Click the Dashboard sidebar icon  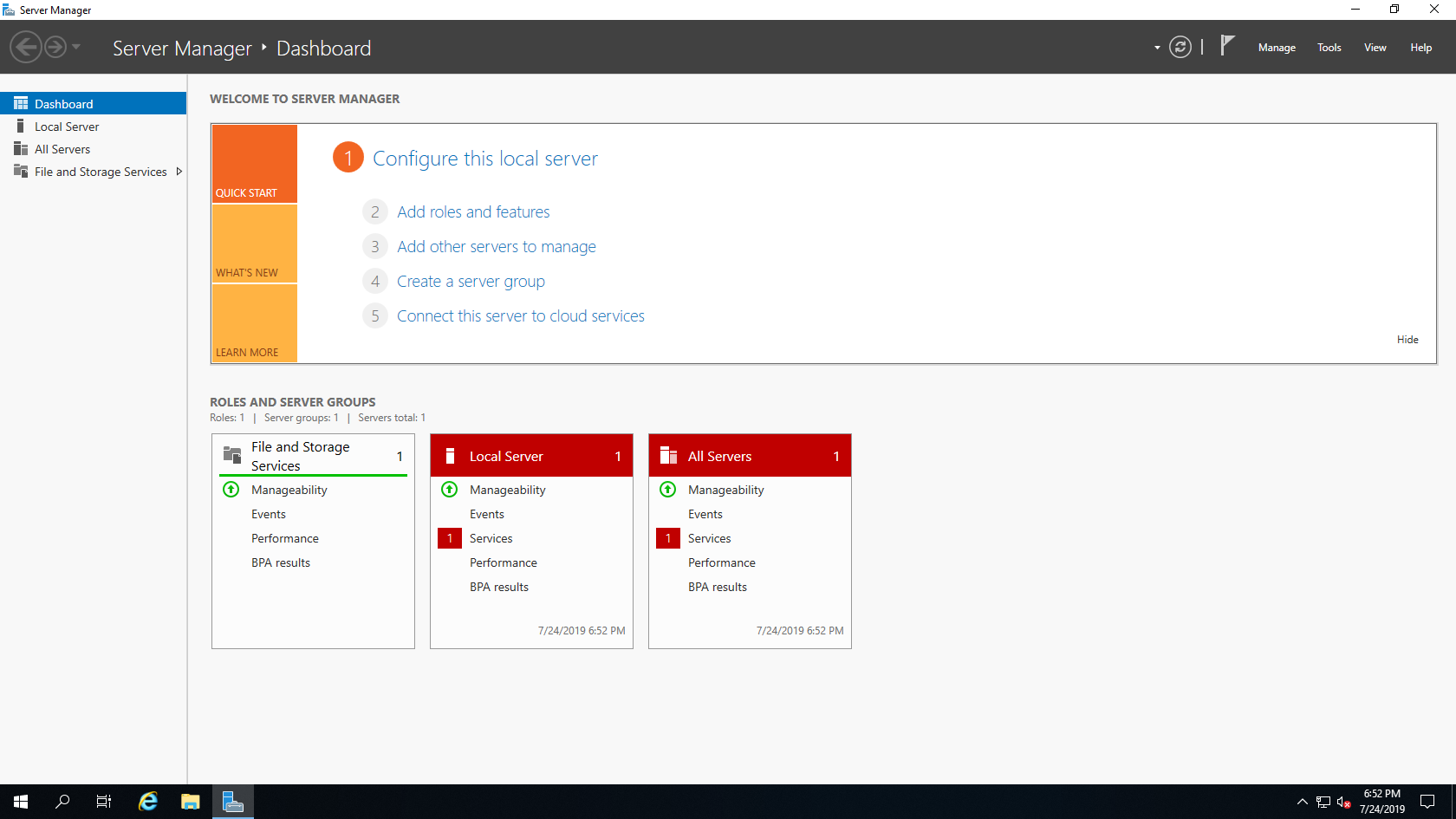click(21, 103)
